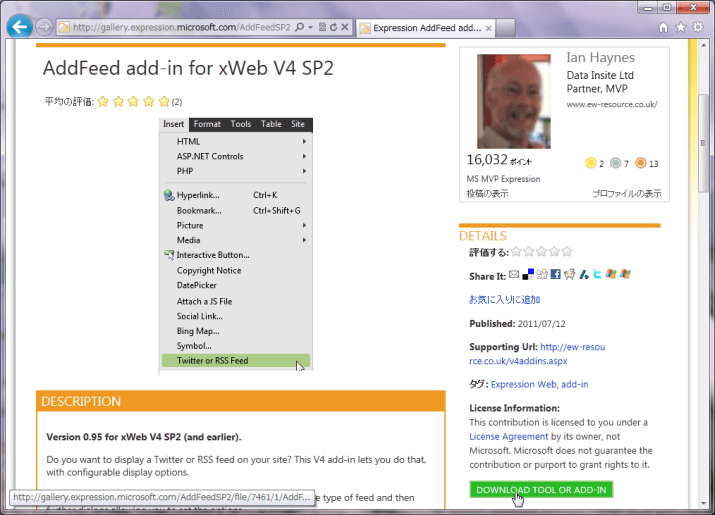Rate five stars in Details
The height and width of the screenshot is (515, 715).
567,251
